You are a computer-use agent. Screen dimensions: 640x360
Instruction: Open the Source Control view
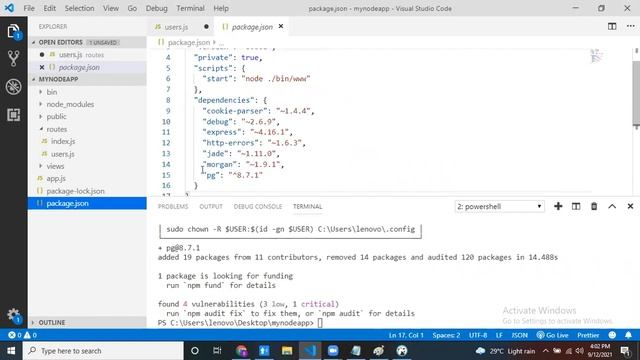coord(13,59)
